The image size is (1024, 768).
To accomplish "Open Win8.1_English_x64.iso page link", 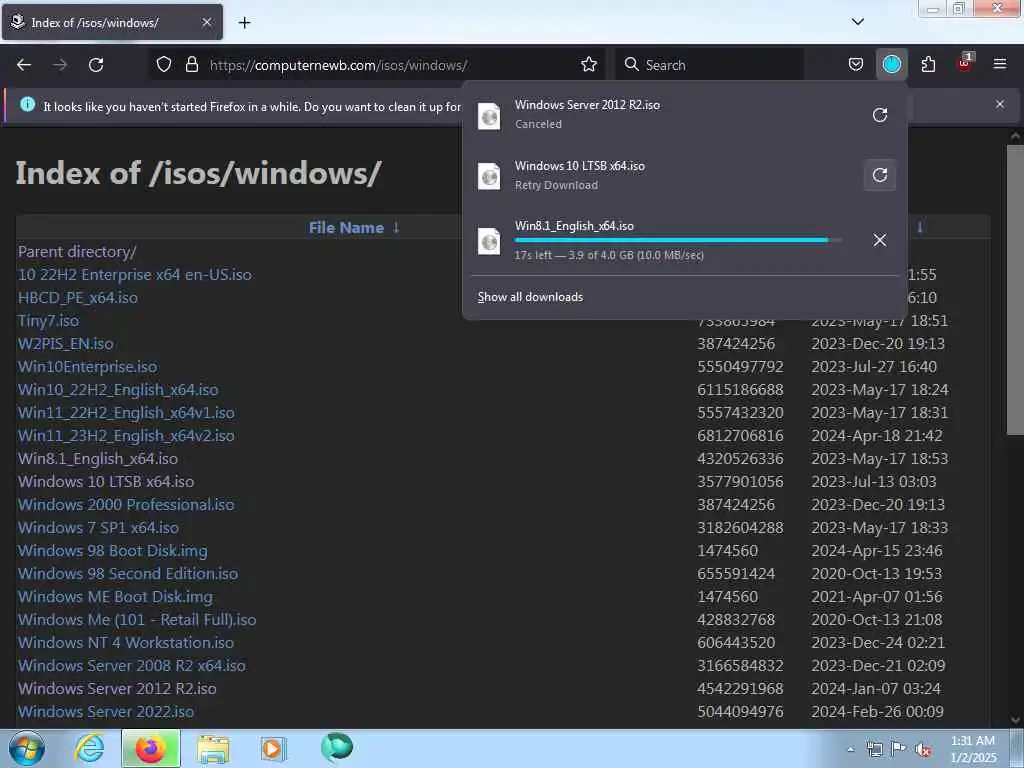I will click(98, 458).
